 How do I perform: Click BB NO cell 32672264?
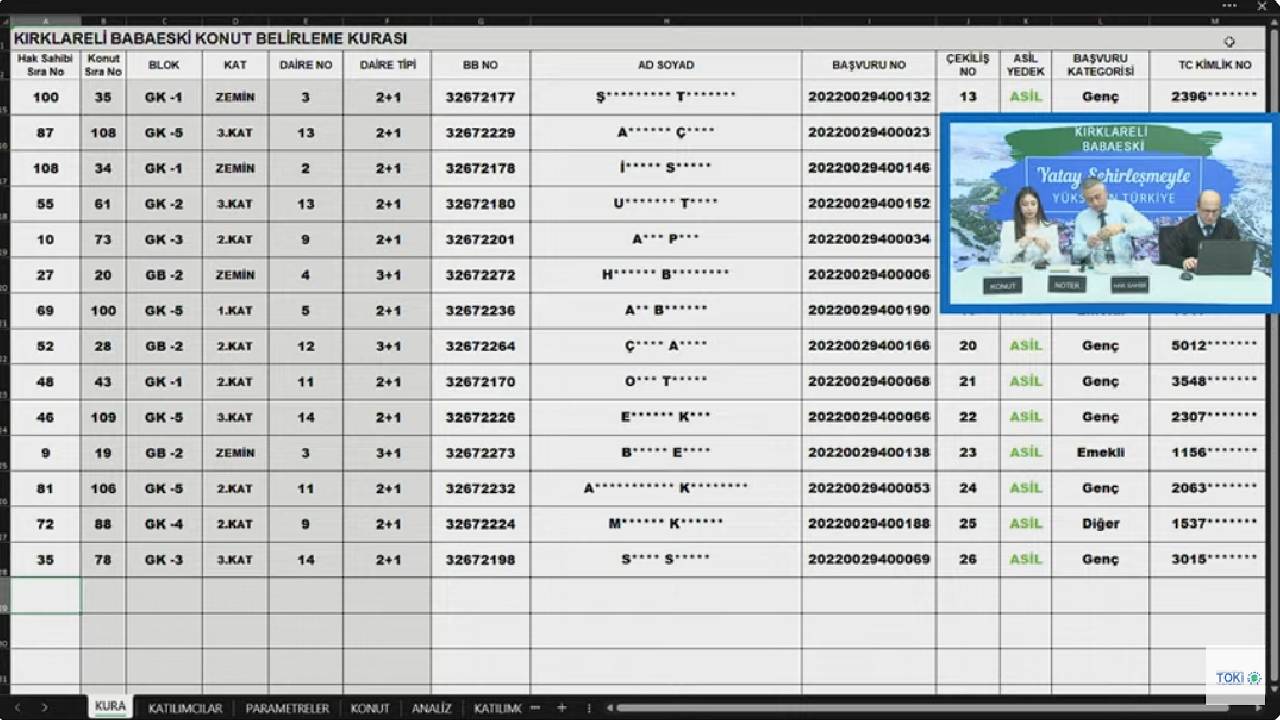pyautogui.click(x=481, y=346)
